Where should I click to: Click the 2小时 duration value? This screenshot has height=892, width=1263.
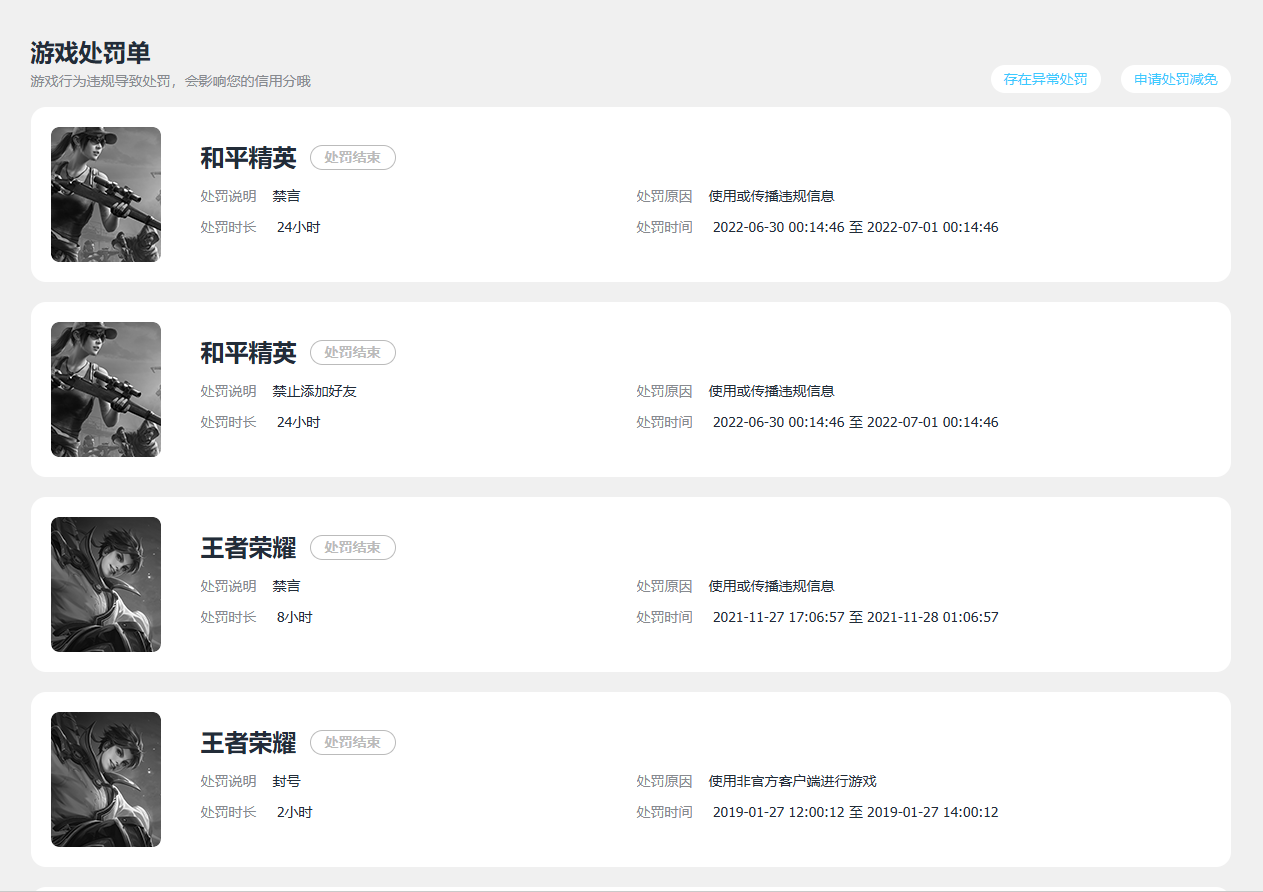(295, 812)
